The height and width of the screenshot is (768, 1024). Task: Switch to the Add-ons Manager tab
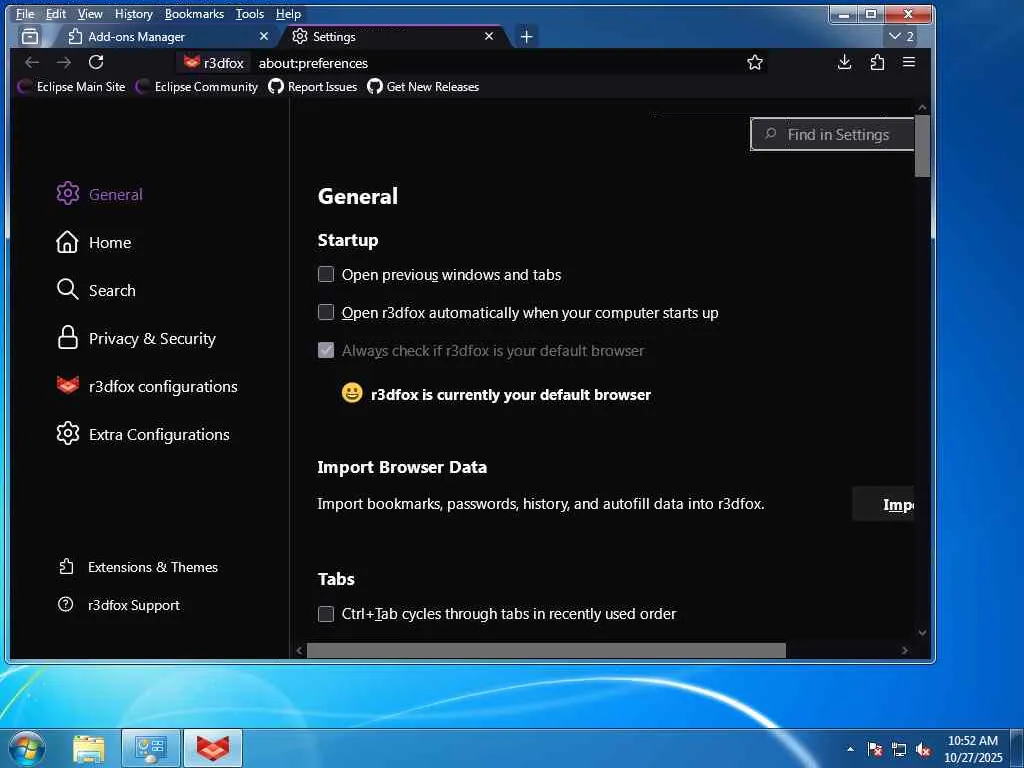pos(167,37)
